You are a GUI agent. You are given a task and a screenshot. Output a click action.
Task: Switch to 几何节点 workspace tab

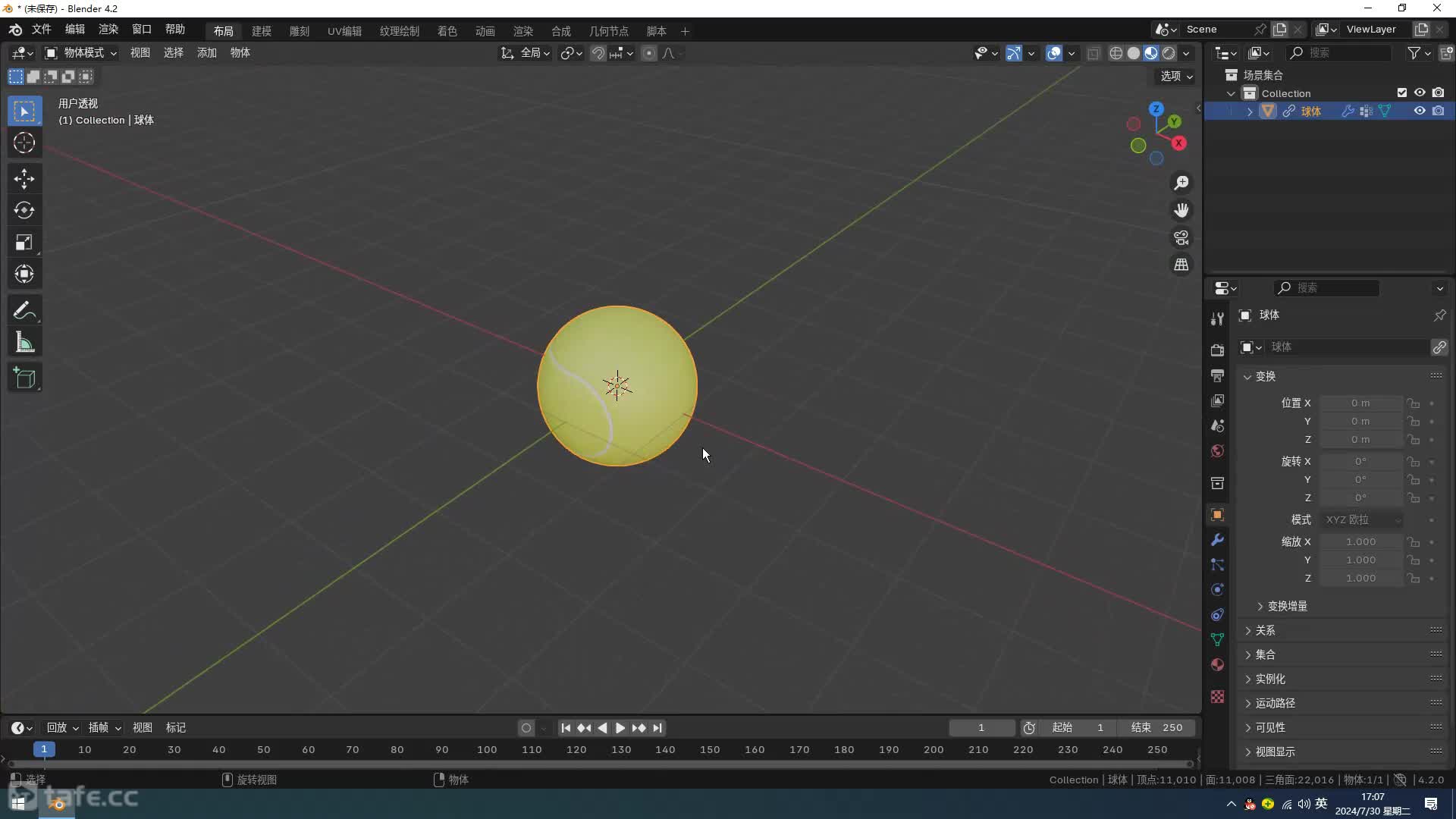[x=609, y=31]
